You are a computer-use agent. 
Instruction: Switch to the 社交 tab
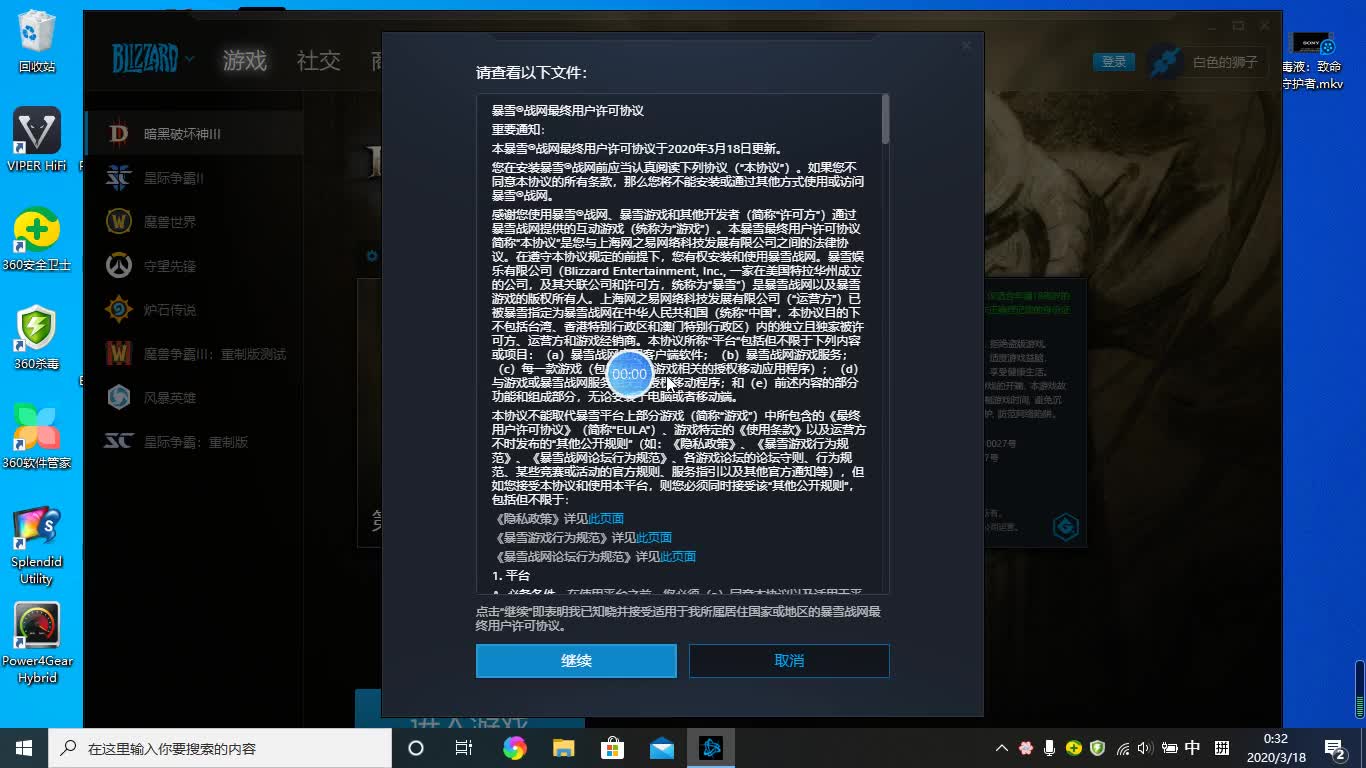pyautogui.click(x=319, y=61)
